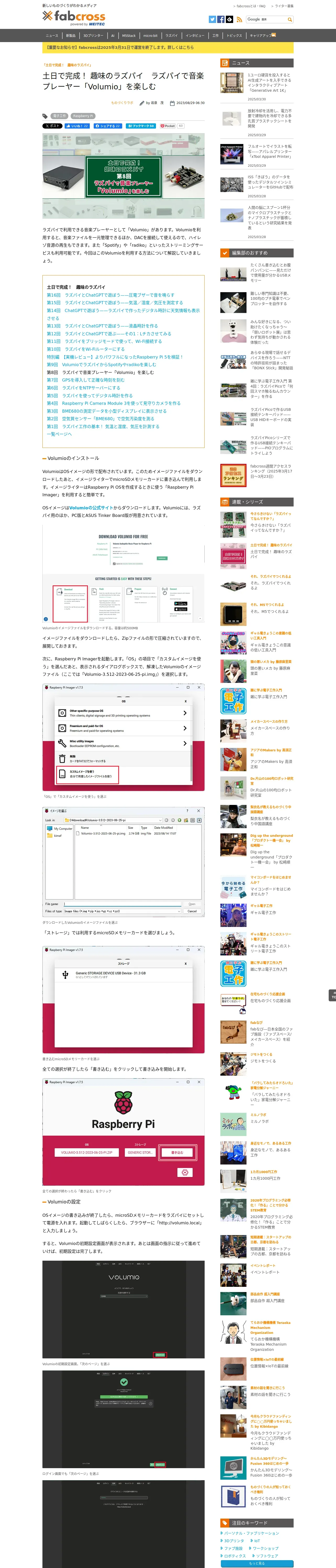This screenshot has height=1568, width=336.
Task: Open the 'ライター募集' header link
Action: [284, 6]
